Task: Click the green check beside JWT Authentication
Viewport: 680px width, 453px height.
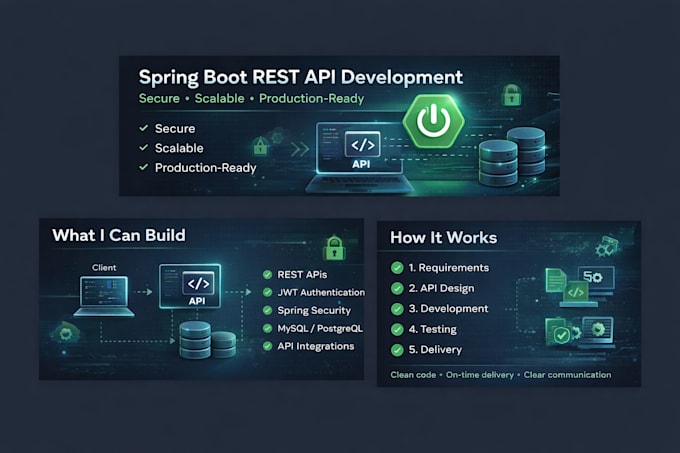Action: point(268,292)
